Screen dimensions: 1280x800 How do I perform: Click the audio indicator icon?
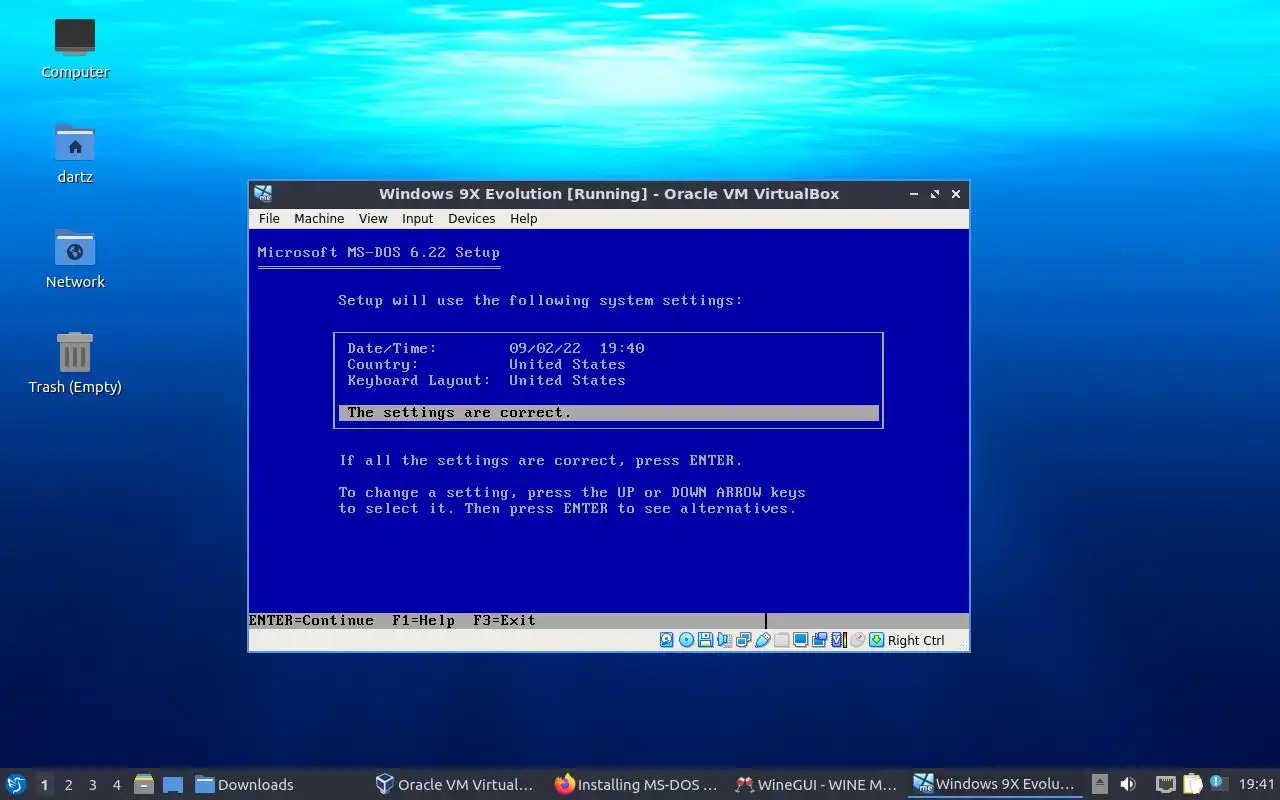click(724, 640)
